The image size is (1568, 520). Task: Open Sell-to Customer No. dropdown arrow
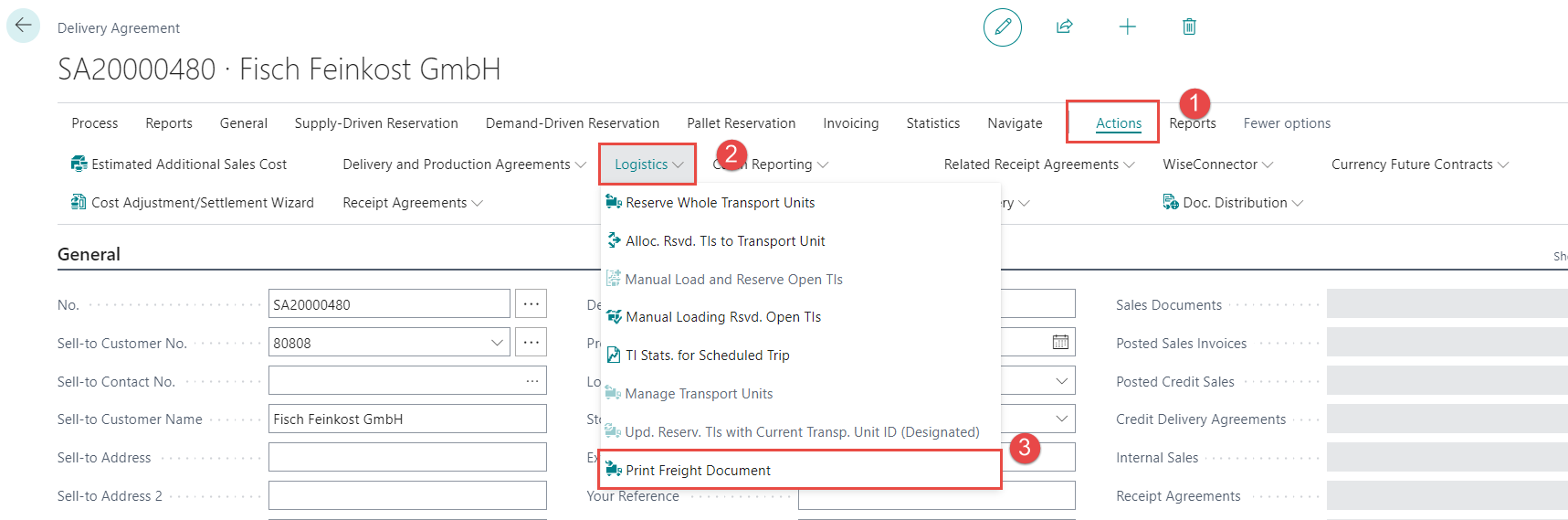pos(498,343)
